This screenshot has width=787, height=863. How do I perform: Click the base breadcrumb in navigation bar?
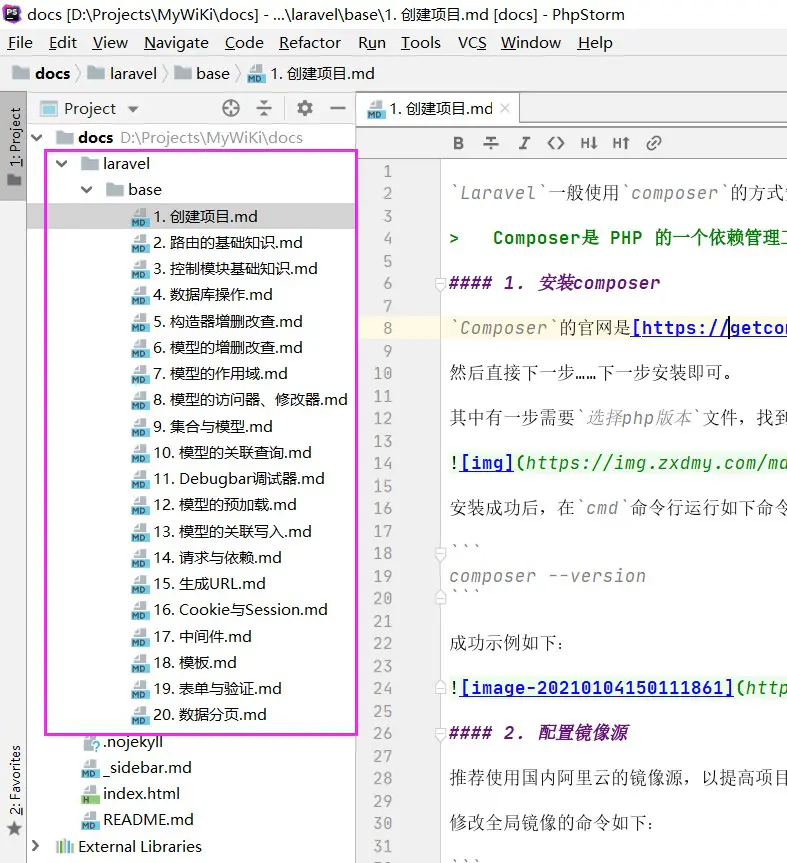202,73
